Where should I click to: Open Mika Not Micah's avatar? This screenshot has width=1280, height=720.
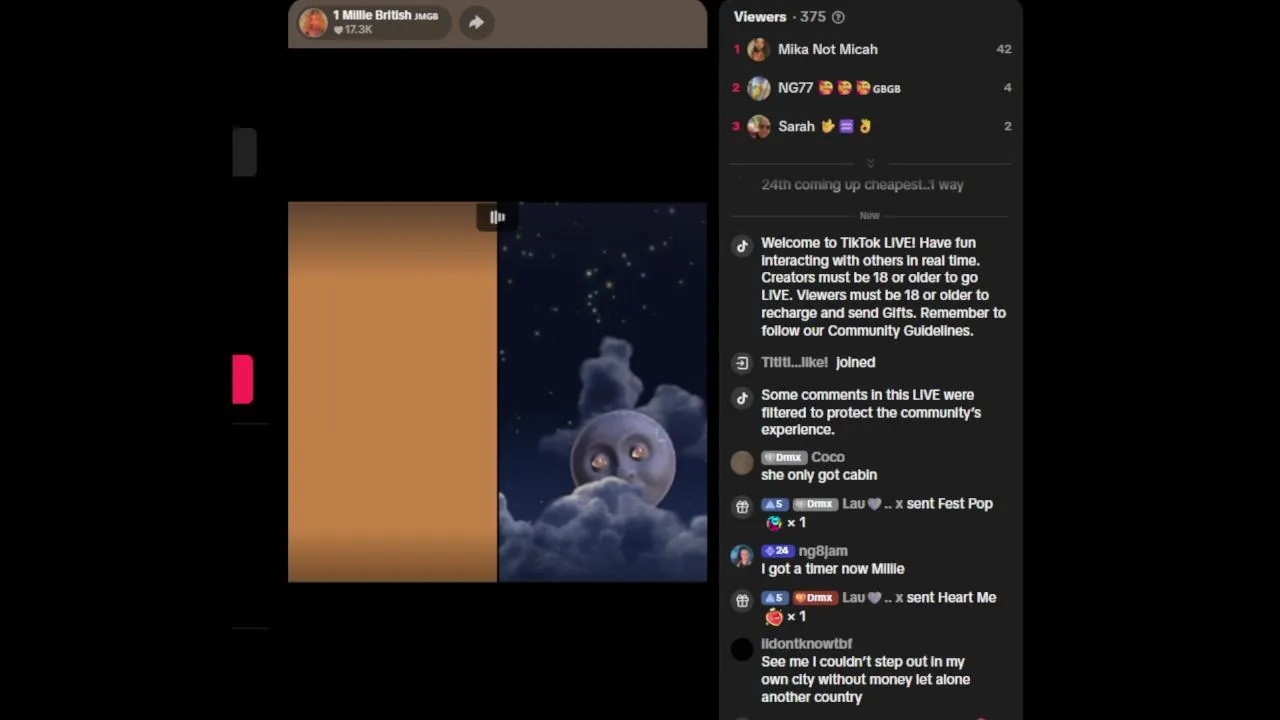point(759,49)
